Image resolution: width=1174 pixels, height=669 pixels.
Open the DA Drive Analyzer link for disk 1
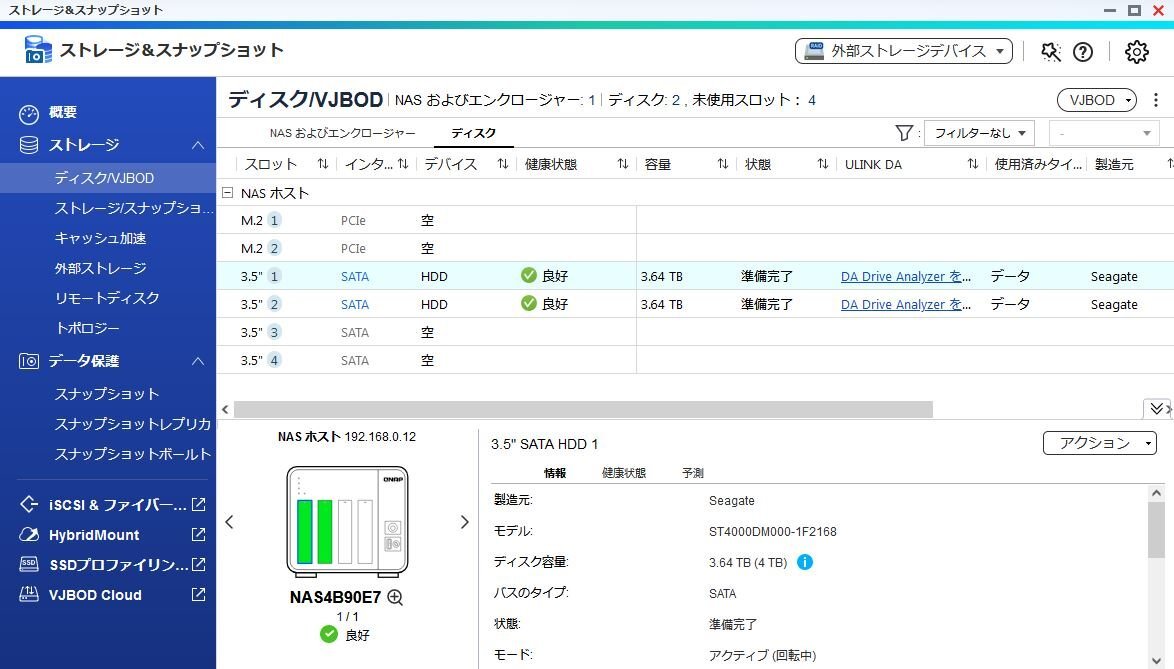click(905, 276)
